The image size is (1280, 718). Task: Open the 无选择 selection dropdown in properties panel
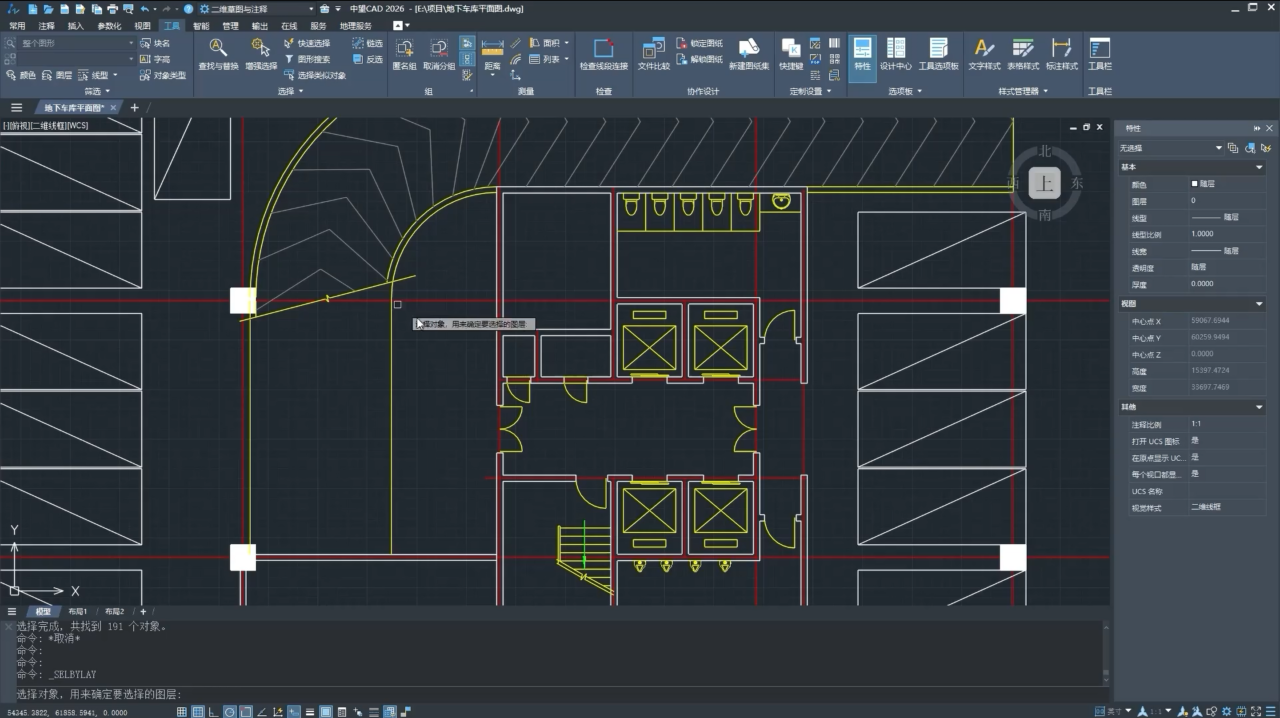(1171, 148)
